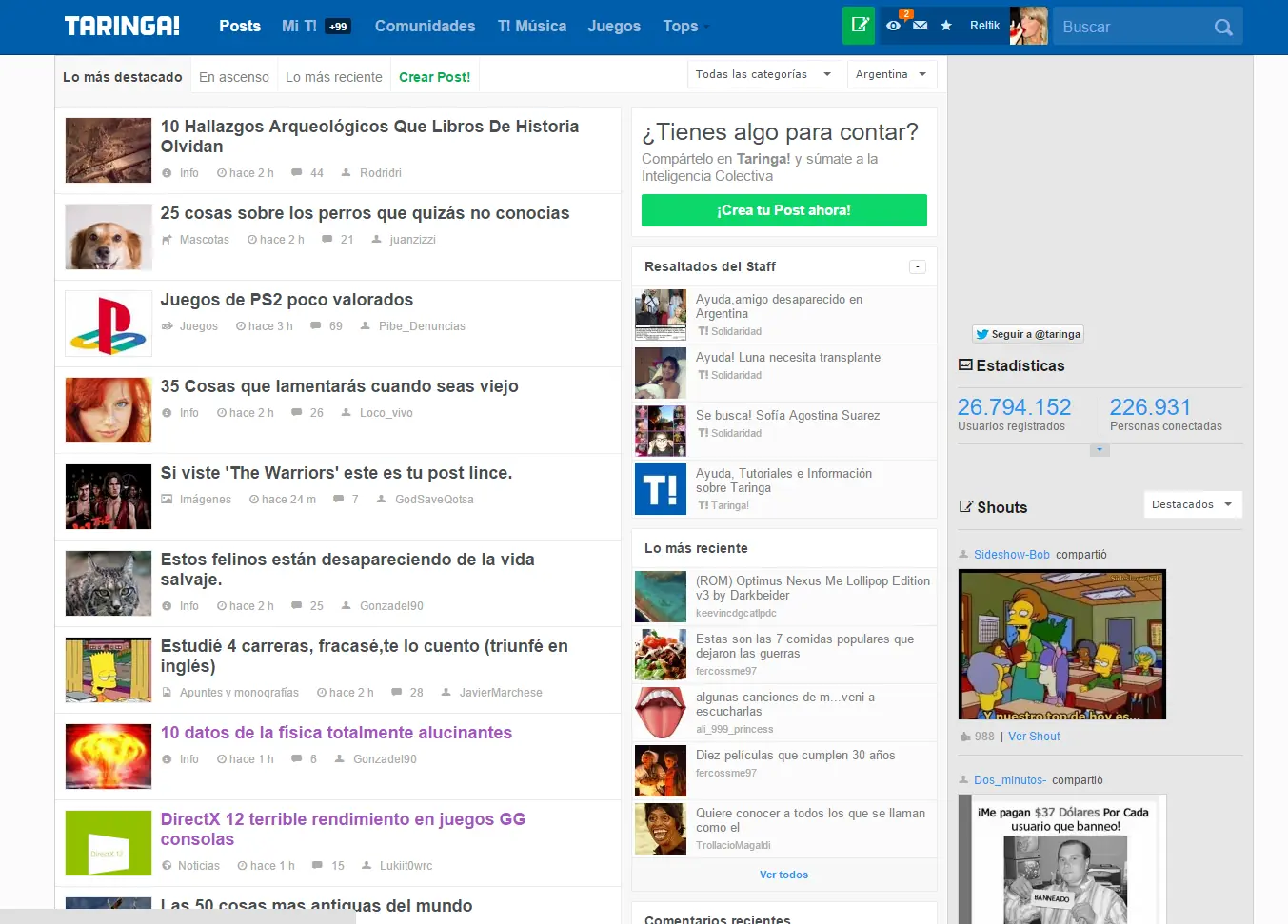Open Ayuda! Luna necesita transplante

(x=788, y=358)
